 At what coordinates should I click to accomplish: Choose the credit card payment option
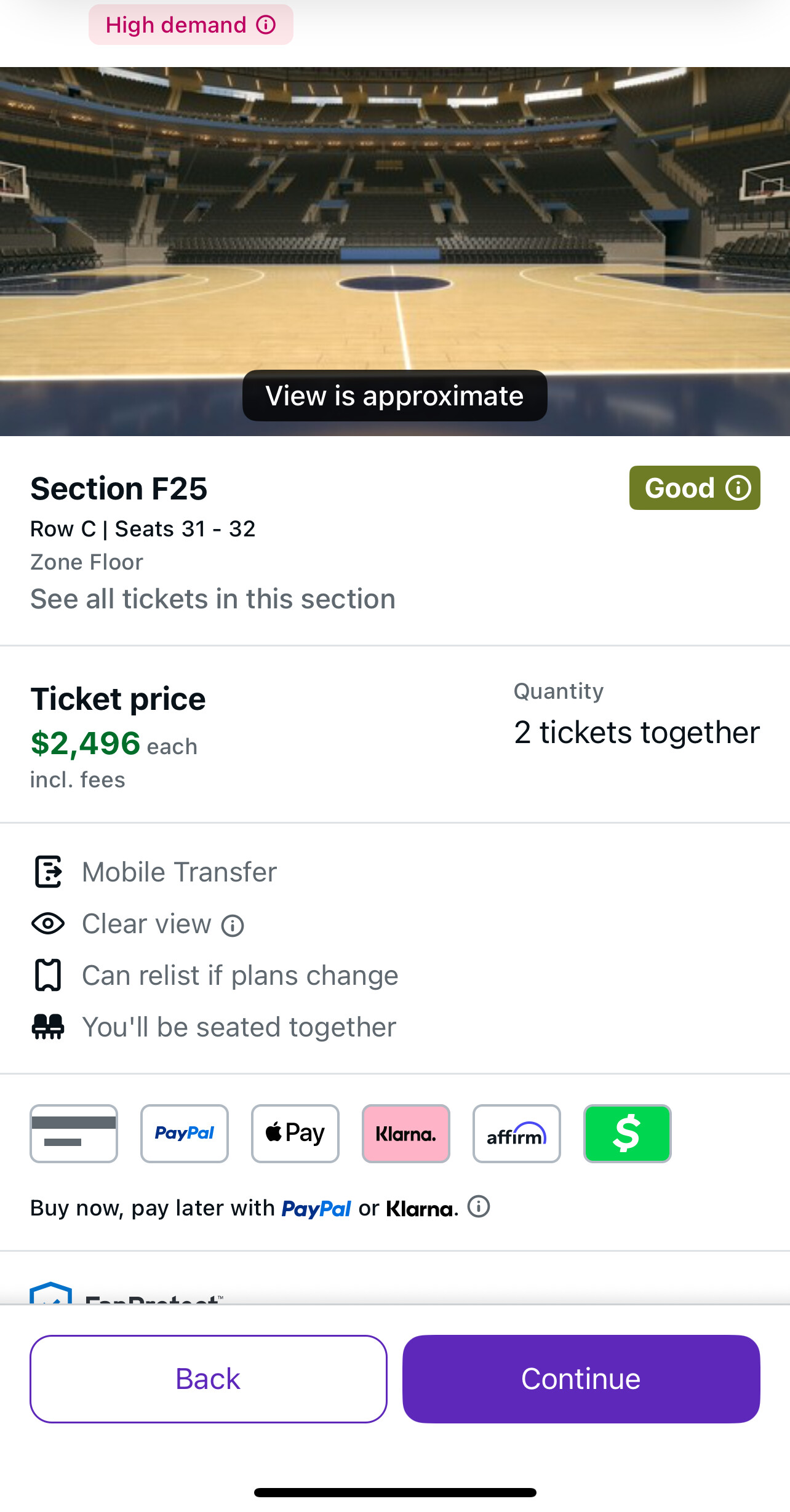(x=74, y=1133)
